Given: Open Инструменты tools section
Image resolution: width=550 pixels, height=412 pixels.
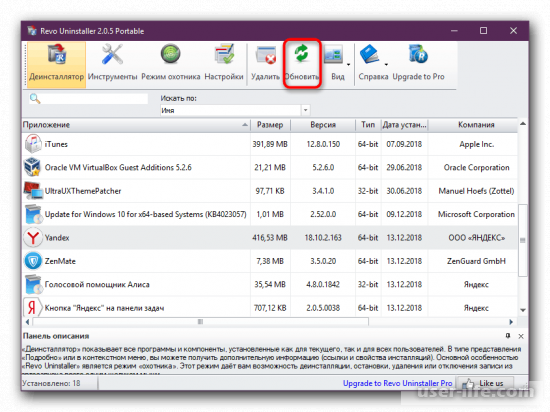Looking at the screenshot, I should click(112, 64).
